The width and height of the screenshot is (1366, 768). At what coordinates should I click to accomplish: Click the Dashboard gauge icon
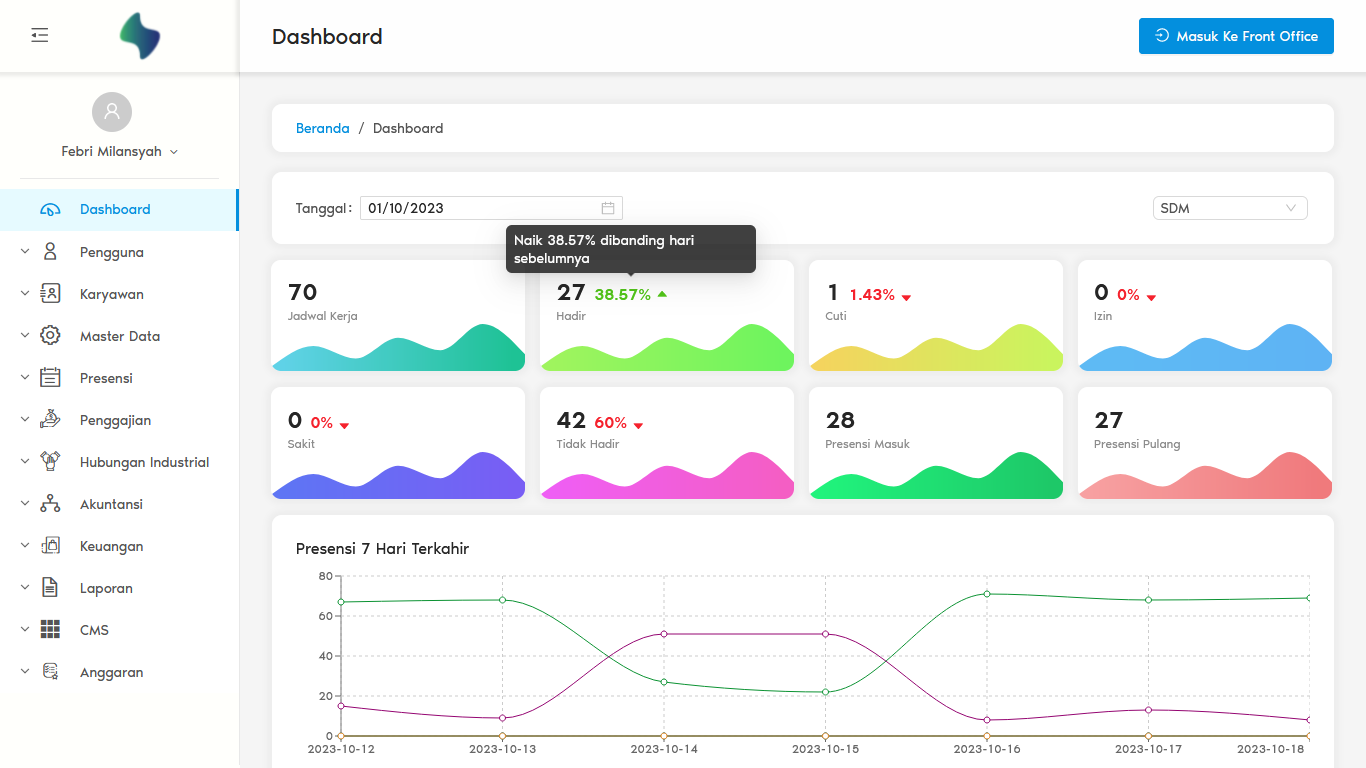50,210
